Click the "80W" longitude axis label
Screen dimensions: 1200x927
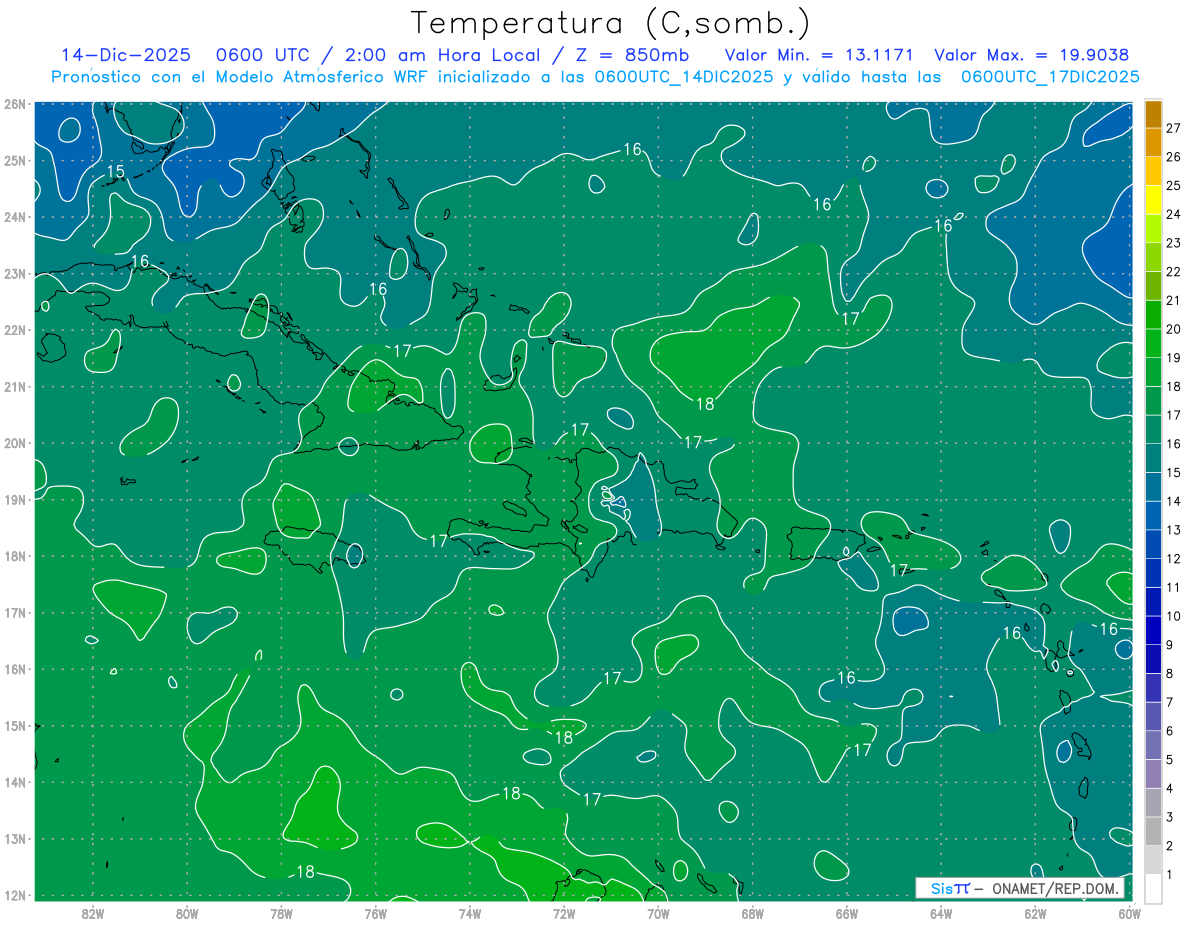187,912
